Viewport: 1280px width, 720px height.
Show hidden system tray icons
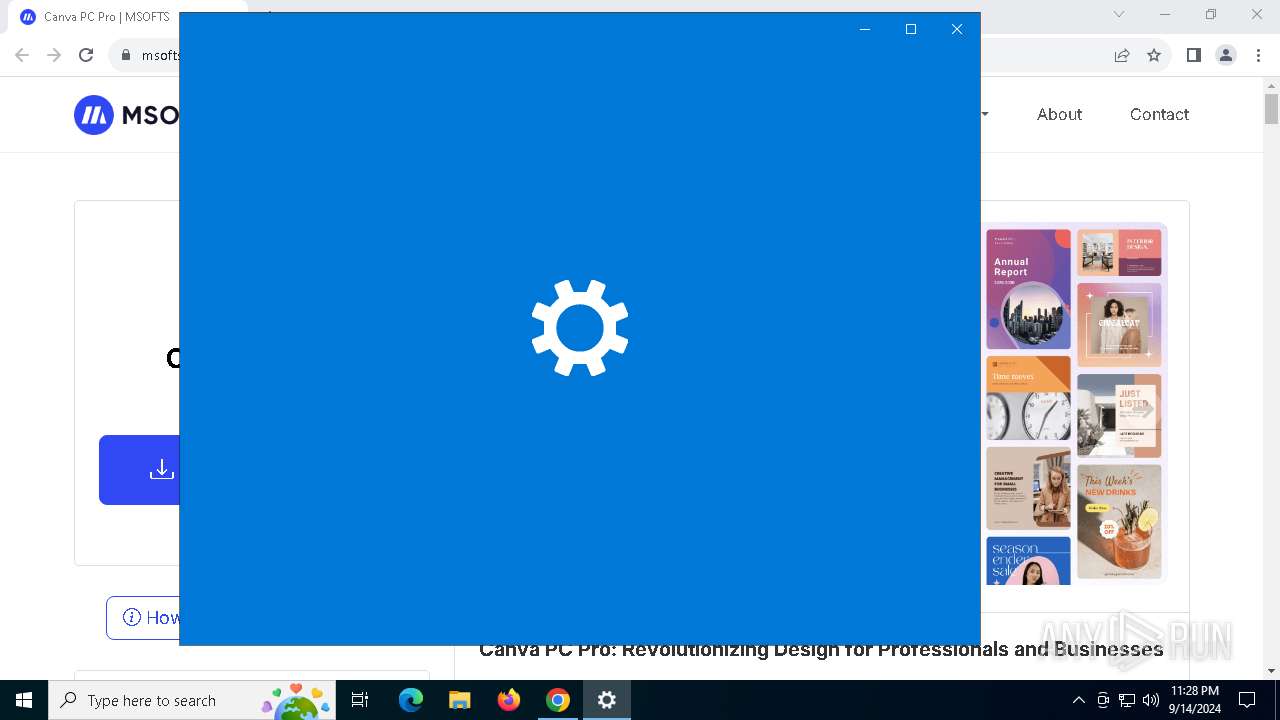(x=1079, y=700)
